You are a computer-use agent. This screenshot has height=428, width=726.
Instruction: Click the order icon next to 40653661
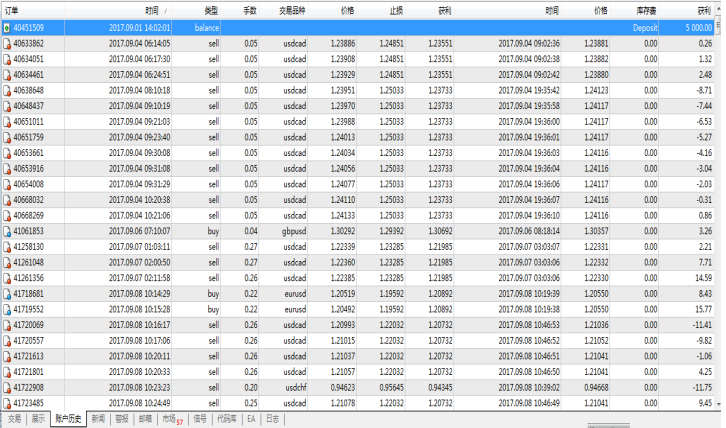coord(7,153)
